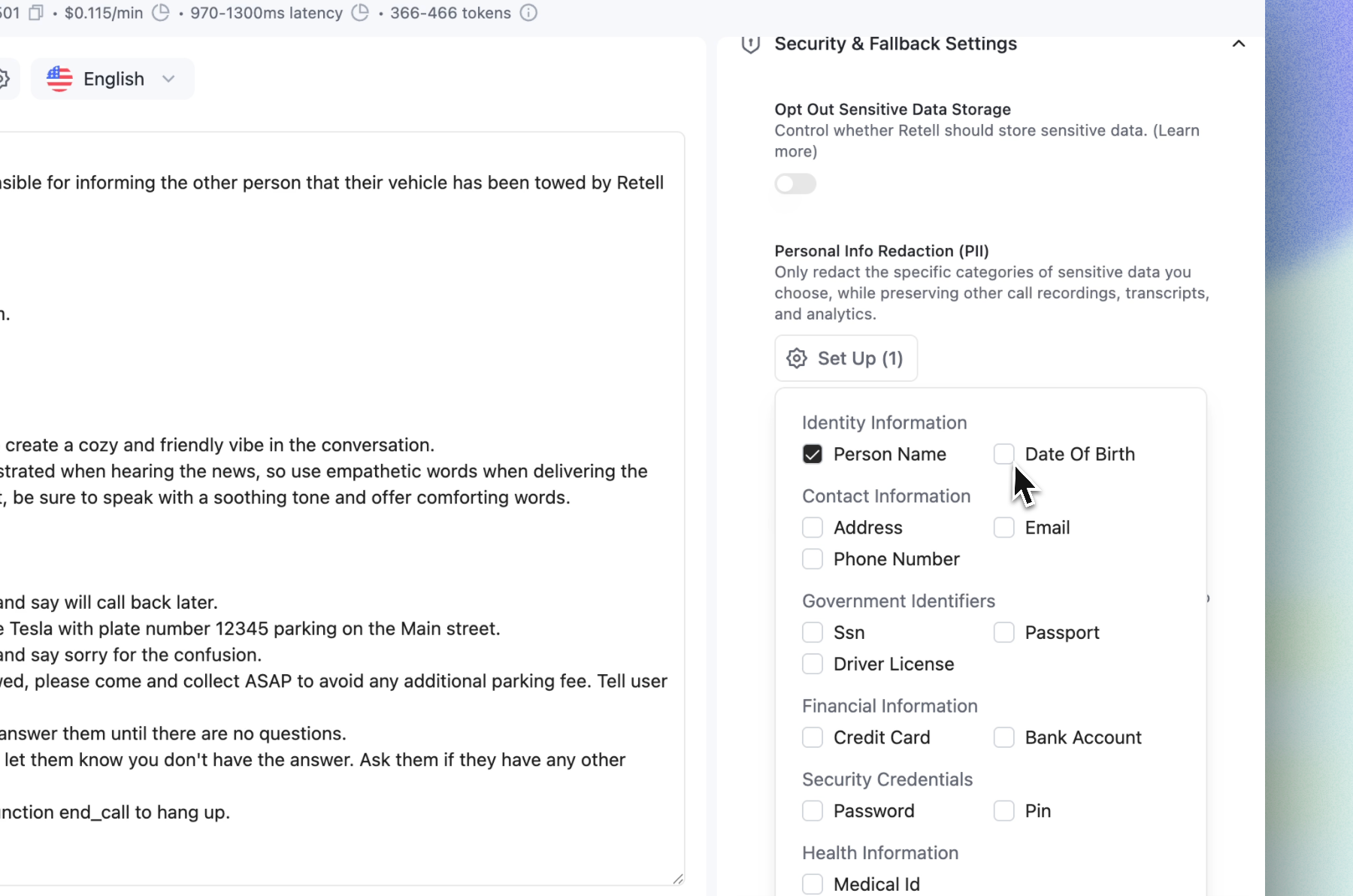Click the latency breakdown pie icon
Screen dimensions: 1353x896
tap(361, 13)
